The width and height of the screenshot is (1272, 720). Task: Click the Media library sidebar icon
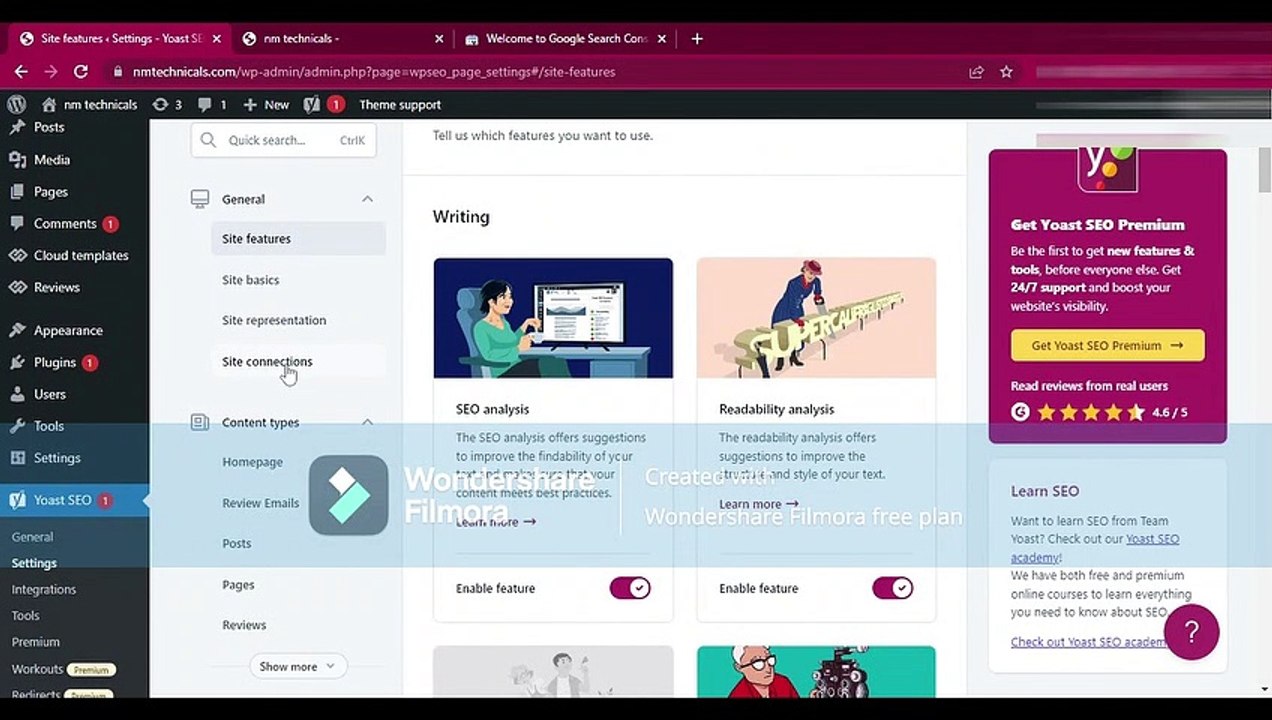click(x=17, y=159)
